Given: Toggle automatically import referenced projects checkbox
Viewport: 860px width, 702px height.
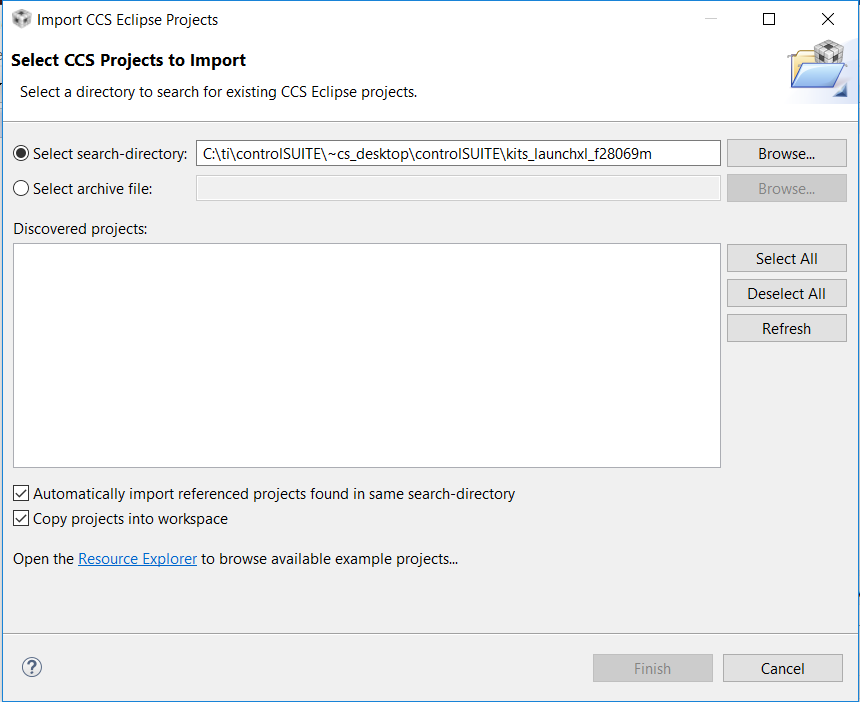Looking at the screenshot, I should pyautogui.click(x=21, y=493).
